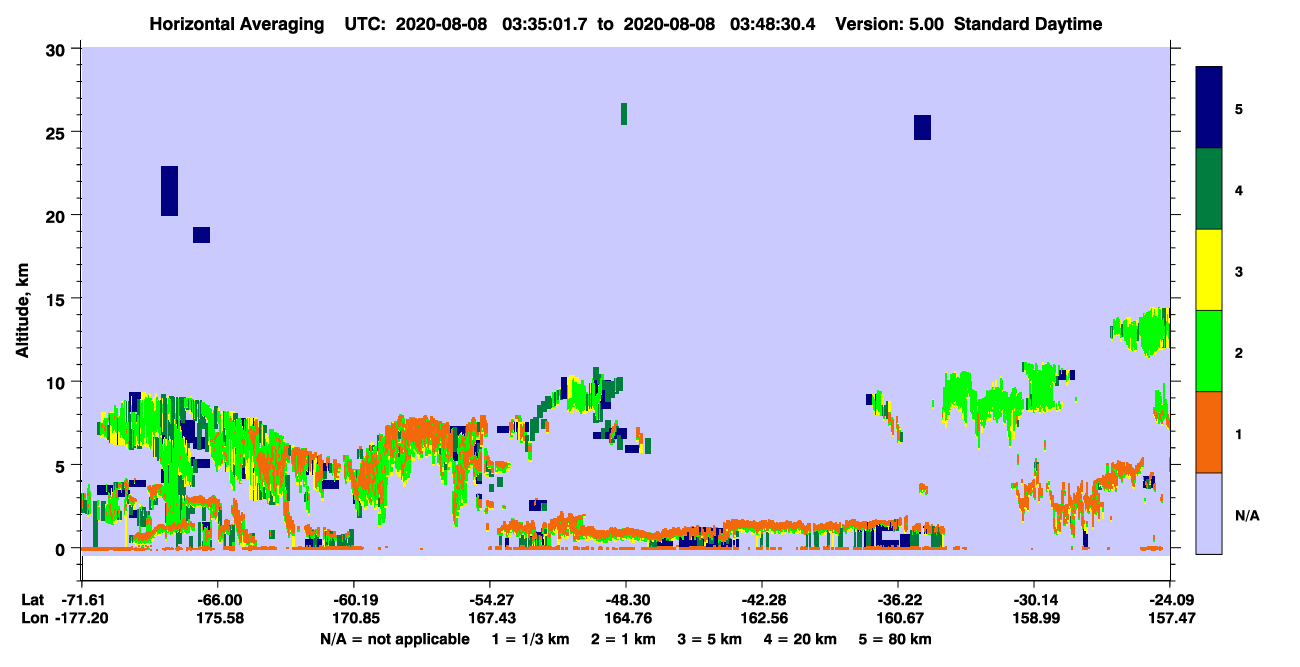Click the small dark green mark near 26 km
The image size is (1300, 667).
tap(624, 114)
